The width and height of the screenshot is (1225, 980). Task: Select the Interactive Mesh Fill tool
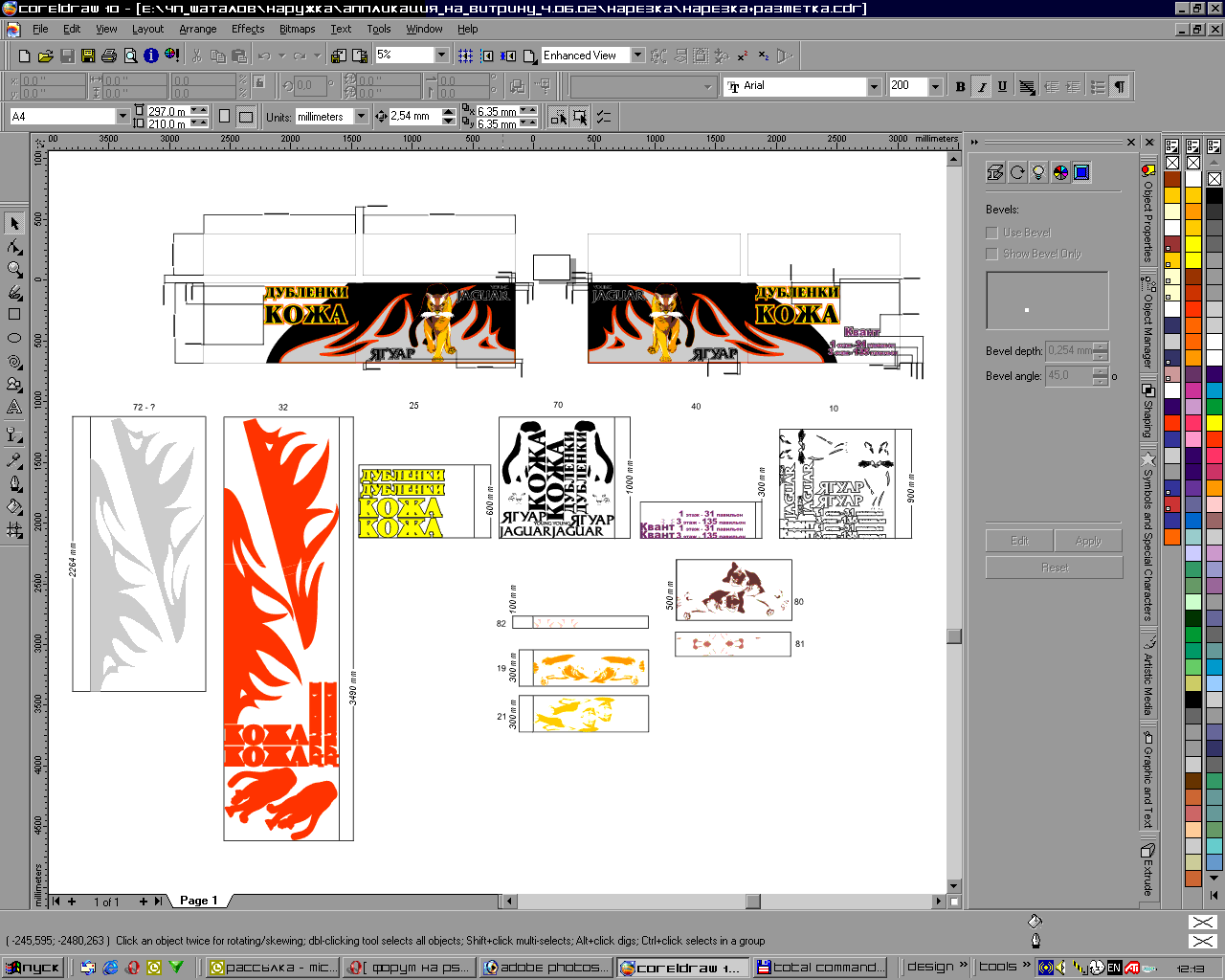(x=14, y=529)
